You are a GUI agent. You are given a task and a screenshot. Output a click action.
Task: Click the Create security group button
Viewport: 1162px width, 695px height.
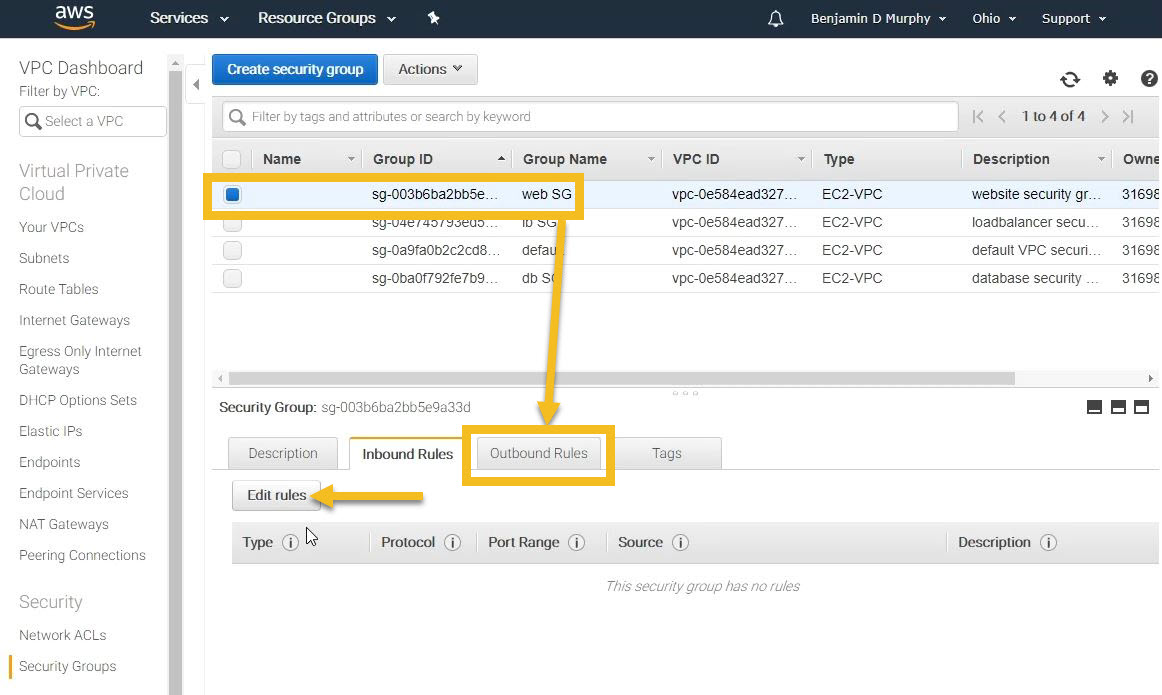pyautogui.click(x=295, y=69)
